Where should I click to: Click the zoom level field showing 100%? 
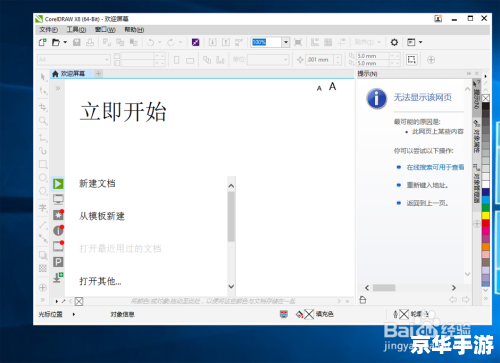(x=267, y=42)
